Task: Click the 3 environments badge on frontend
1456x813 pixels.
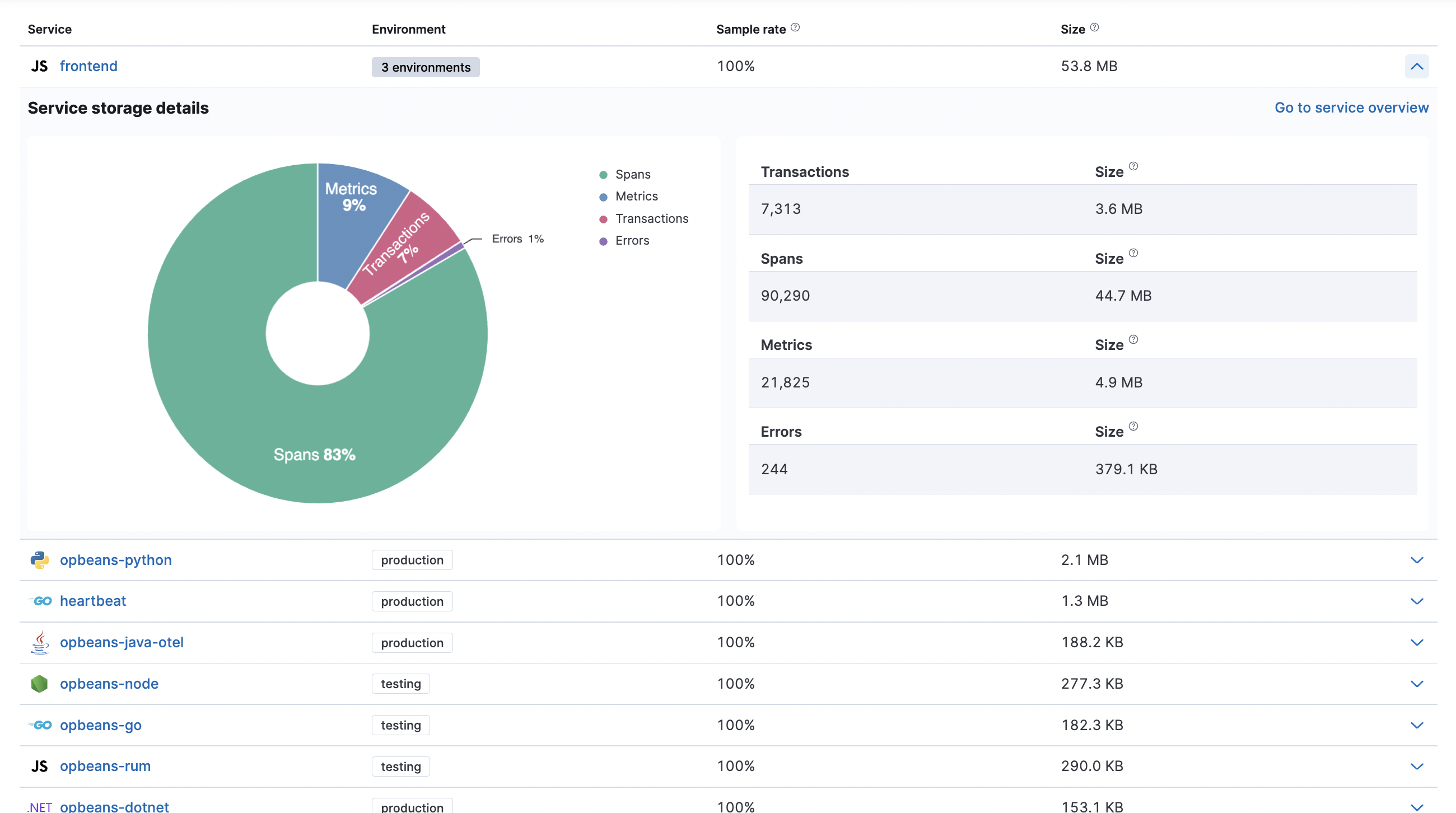Action: click(x=426, y=66)
